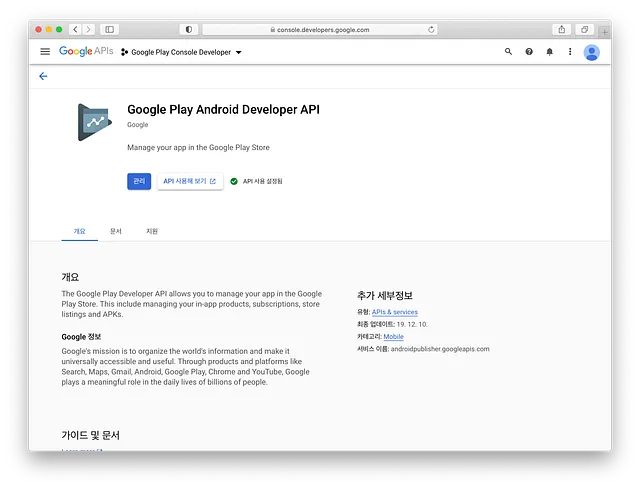This screenshot has width=640, height=489.
Task: Go back with the blue arrow
Action: tap(43, 76)
